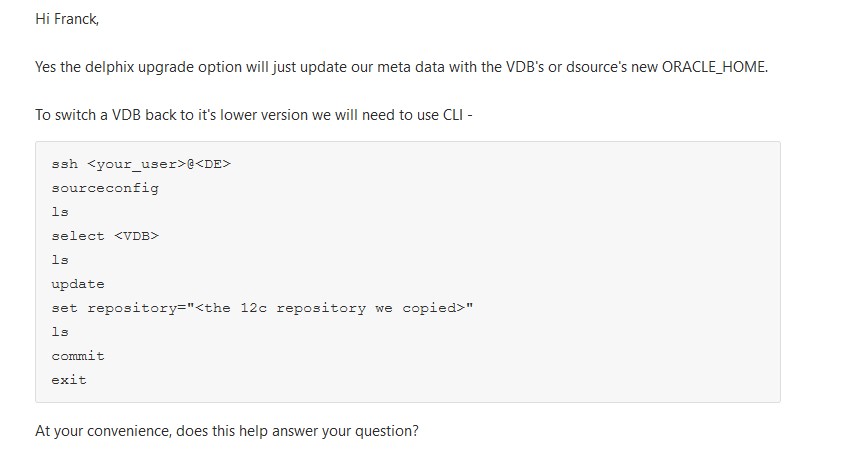Click the 'ls' line above commit
The width and height of the screenshot is (845, 456).
click(x=60, y=332)
